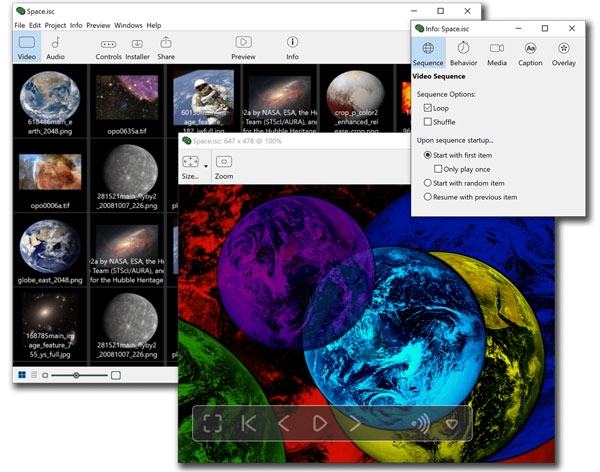Switch to Sequence tab in Info window

(428, 54)
